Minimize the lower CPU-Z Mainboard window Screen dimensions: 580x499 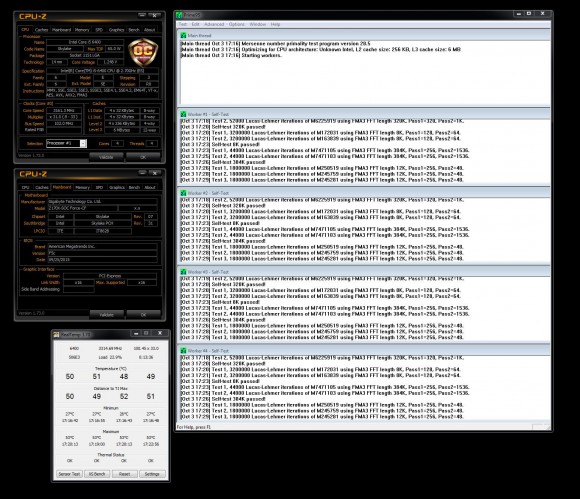click(x=143, y=173)
